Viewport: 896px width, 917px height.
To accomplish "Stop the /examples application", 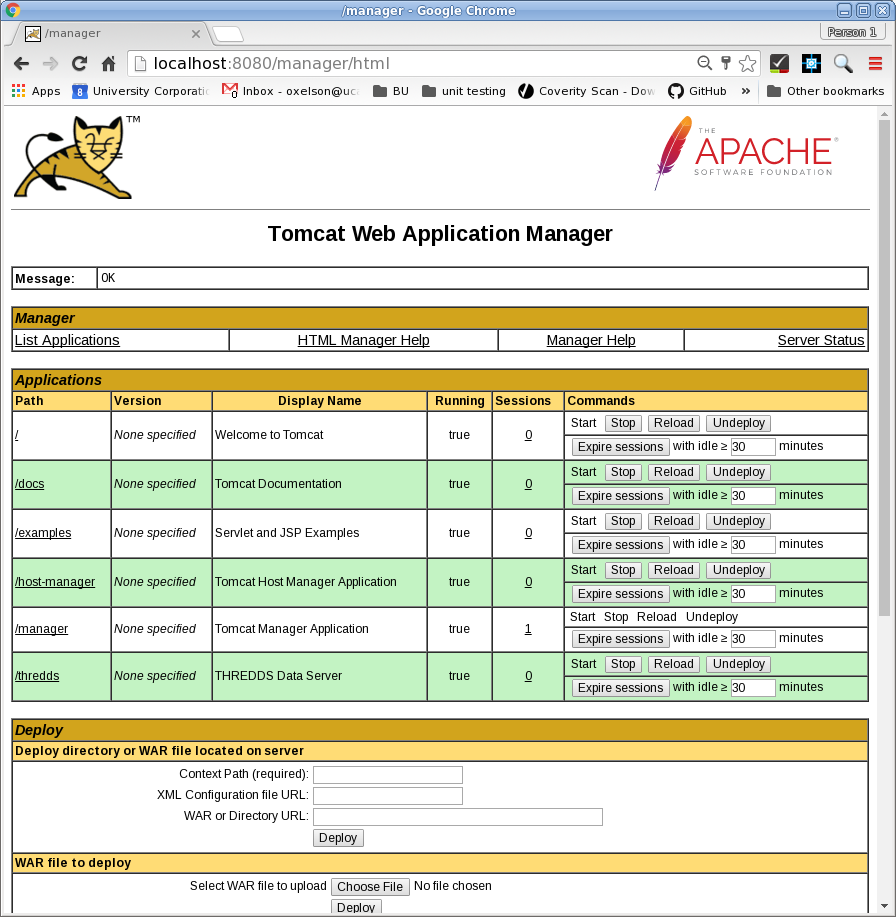I will 622,520.
